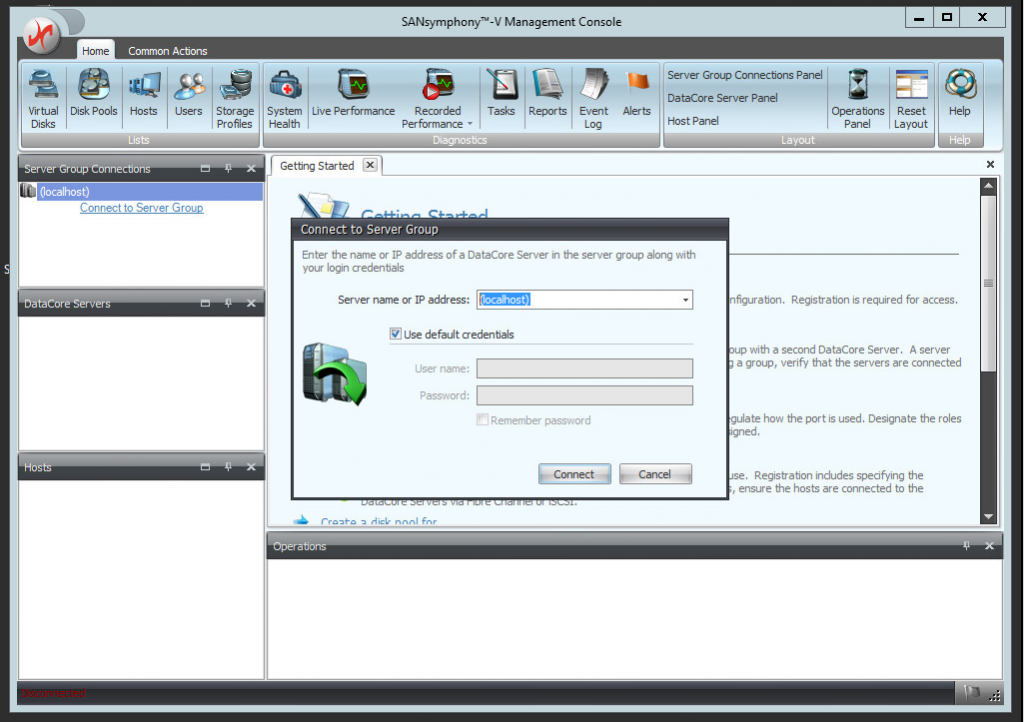Switch to the Common Actions tab
Viewport: 1024px width, 722px height.
[166, 50]
